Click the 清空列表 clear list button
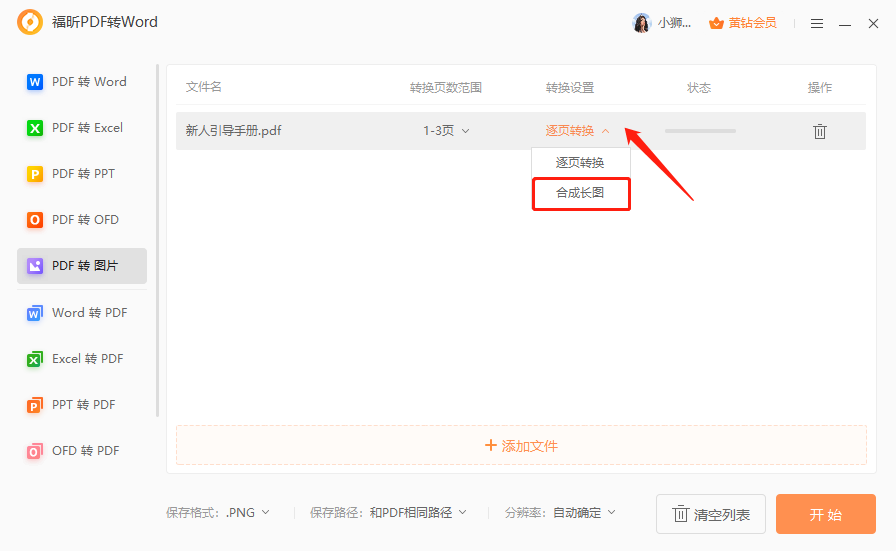The height and width of the screenshot is (551, 896). click(710, 514)
